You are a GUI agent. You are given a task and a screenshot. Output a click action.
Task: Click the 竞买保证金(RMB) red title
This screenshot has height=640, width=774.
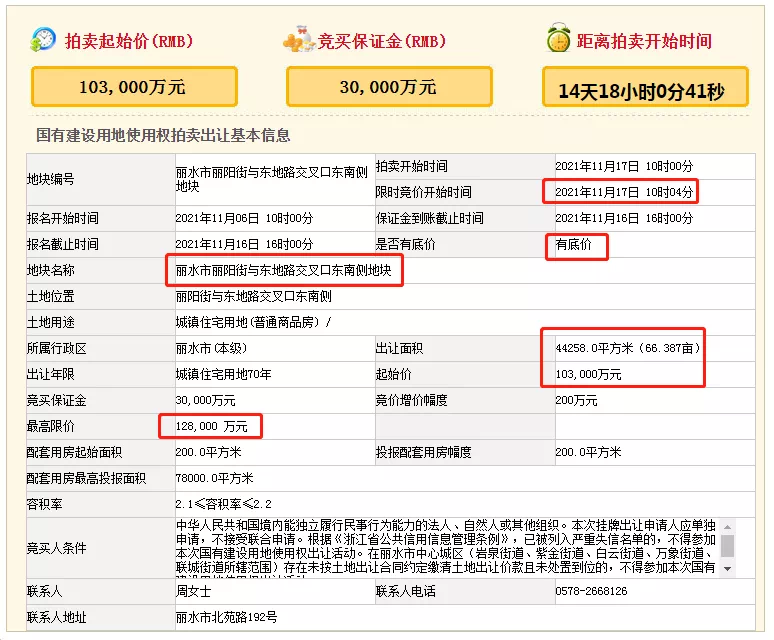(x=382, y=41)
